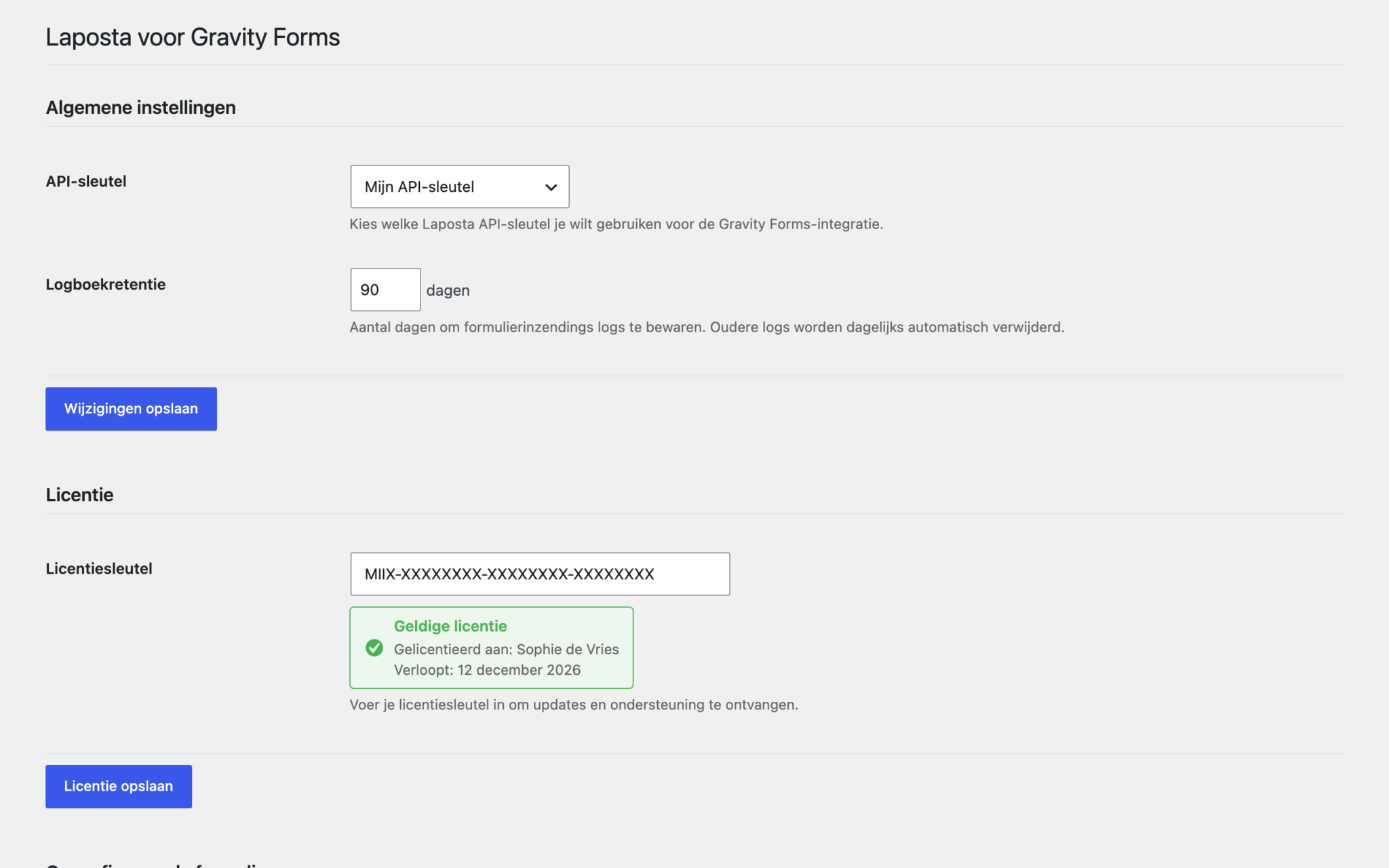The width and height of the screenshot is (1389, 868).
Task: Click the 'Licentiesleutel' field label
Action: (99, 568)
